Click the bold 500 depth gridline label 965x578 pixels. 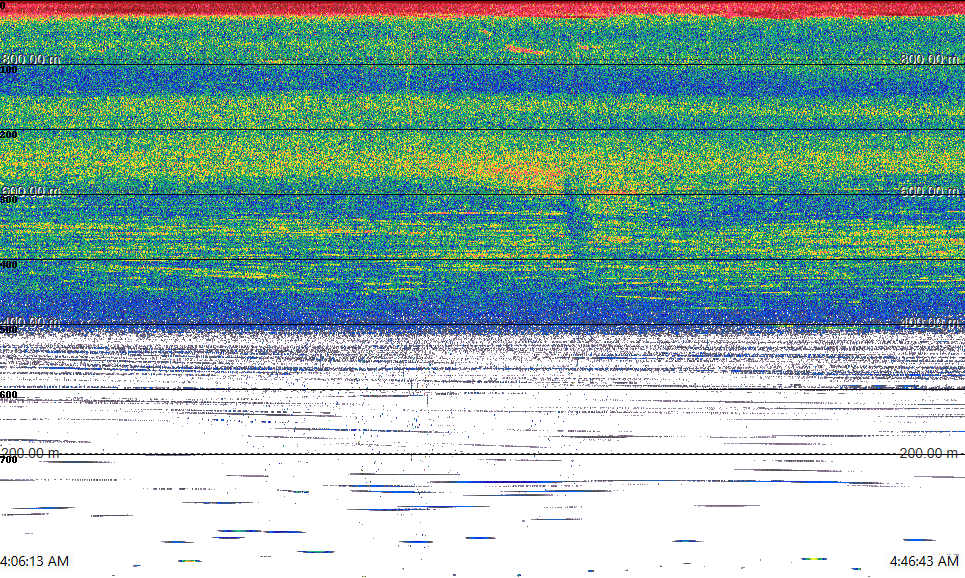click(9, 330)
